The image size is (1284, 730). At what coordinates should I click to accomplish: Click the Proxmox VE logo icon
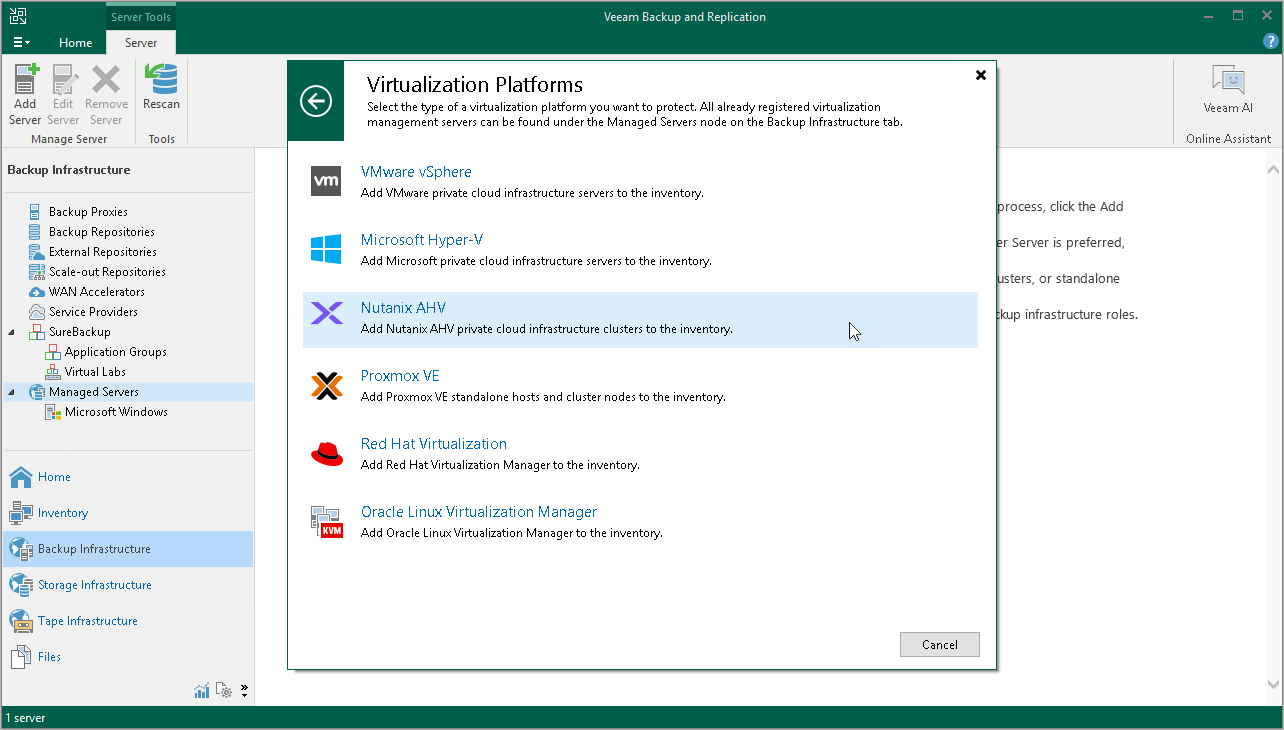(326, 385)
